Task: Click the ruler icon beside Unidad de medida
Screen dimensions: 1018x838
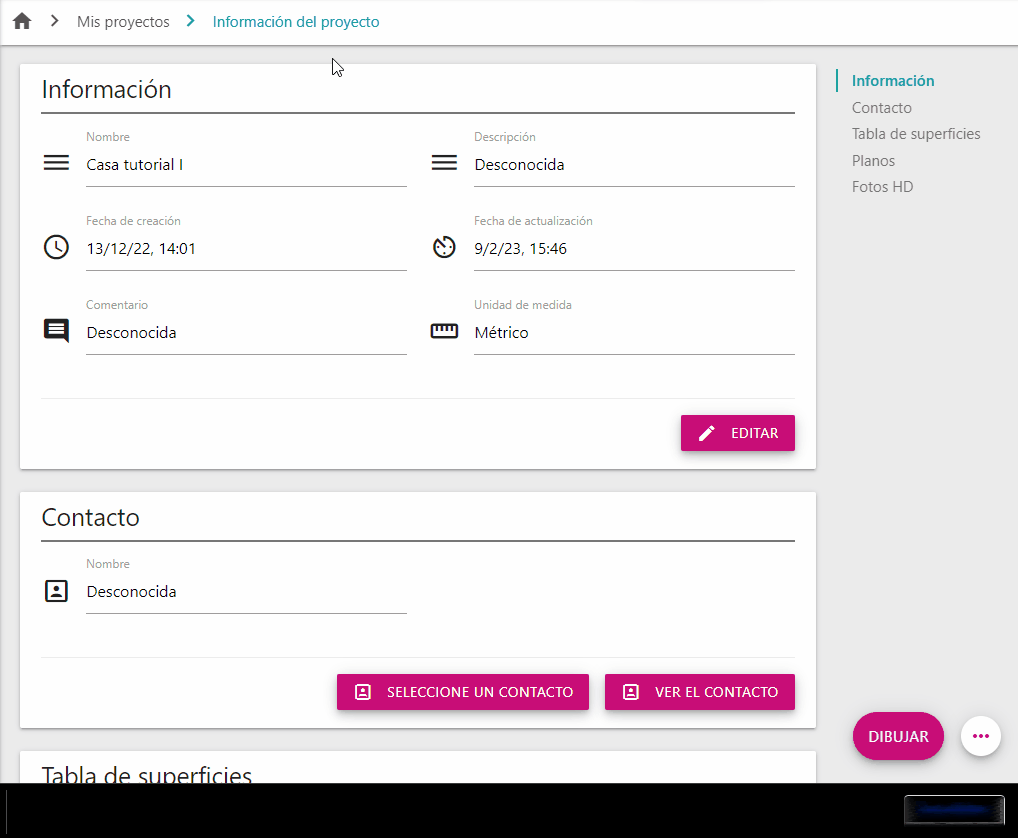Action: tap(444, 331)
